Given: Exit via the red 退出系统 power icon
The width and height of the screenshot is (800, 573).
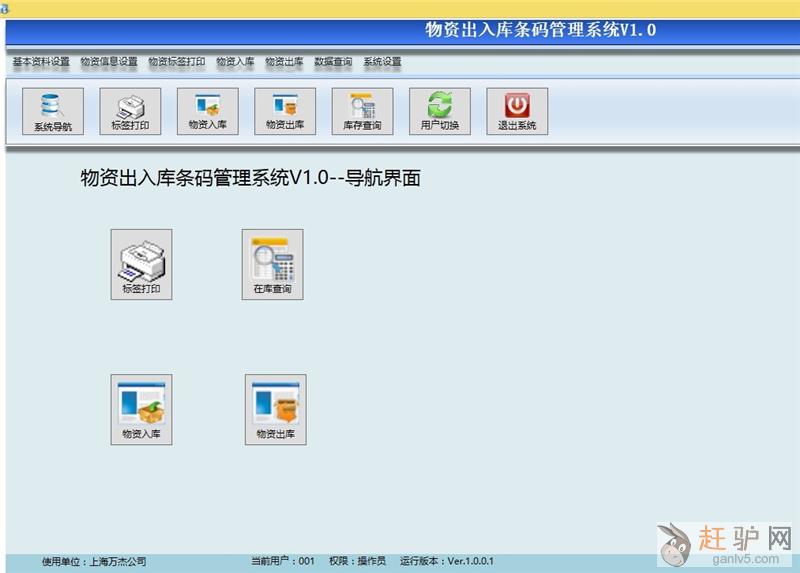Looking at the screenshot, I should pyautogui.click(x=517, y=111).
